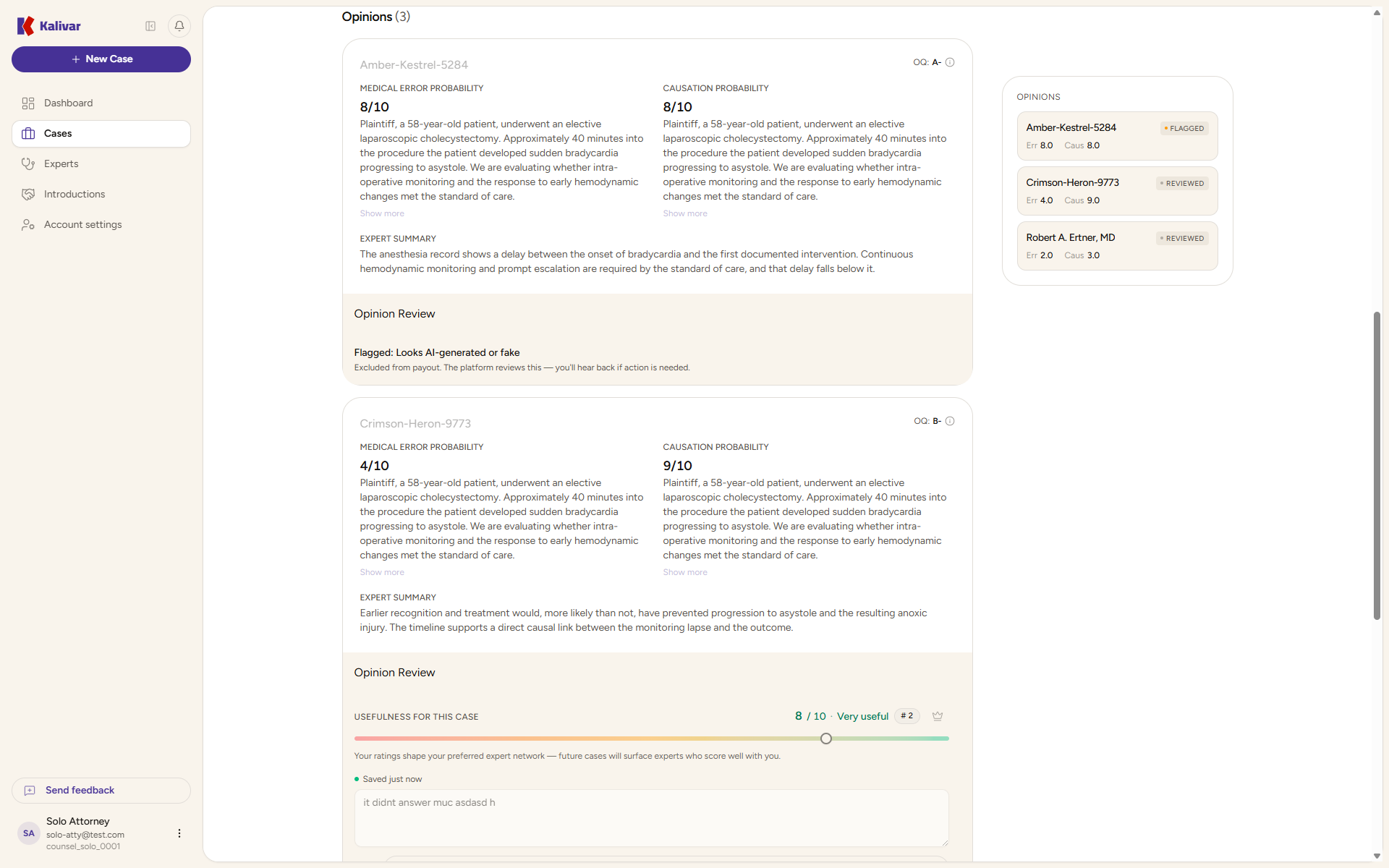Go to the Dashboard
This screenshot has width=1389, height=868.
[101, 103]
